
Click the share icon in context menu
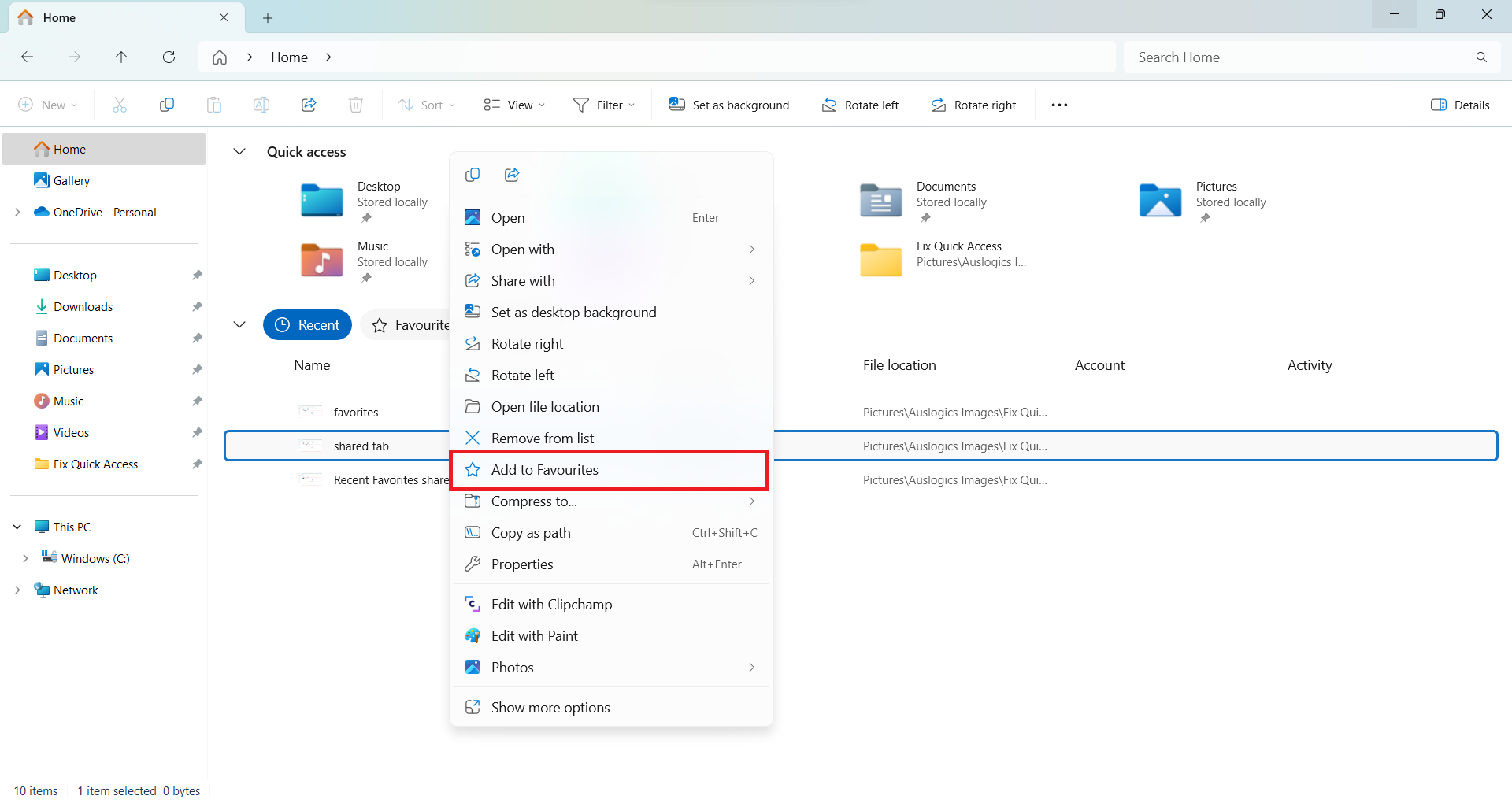coord(512,175)
